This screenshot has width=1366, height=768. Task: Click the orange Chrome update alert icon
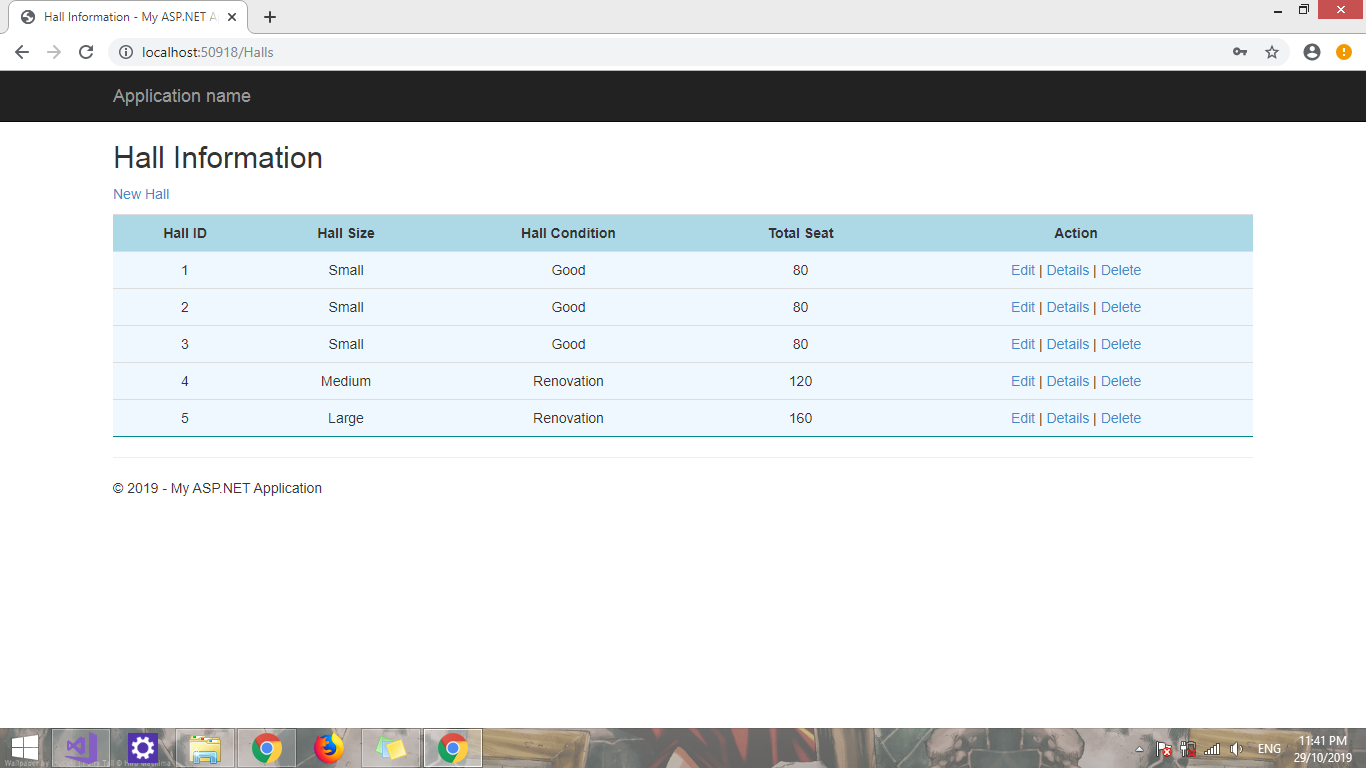[x=1344, y=51]
